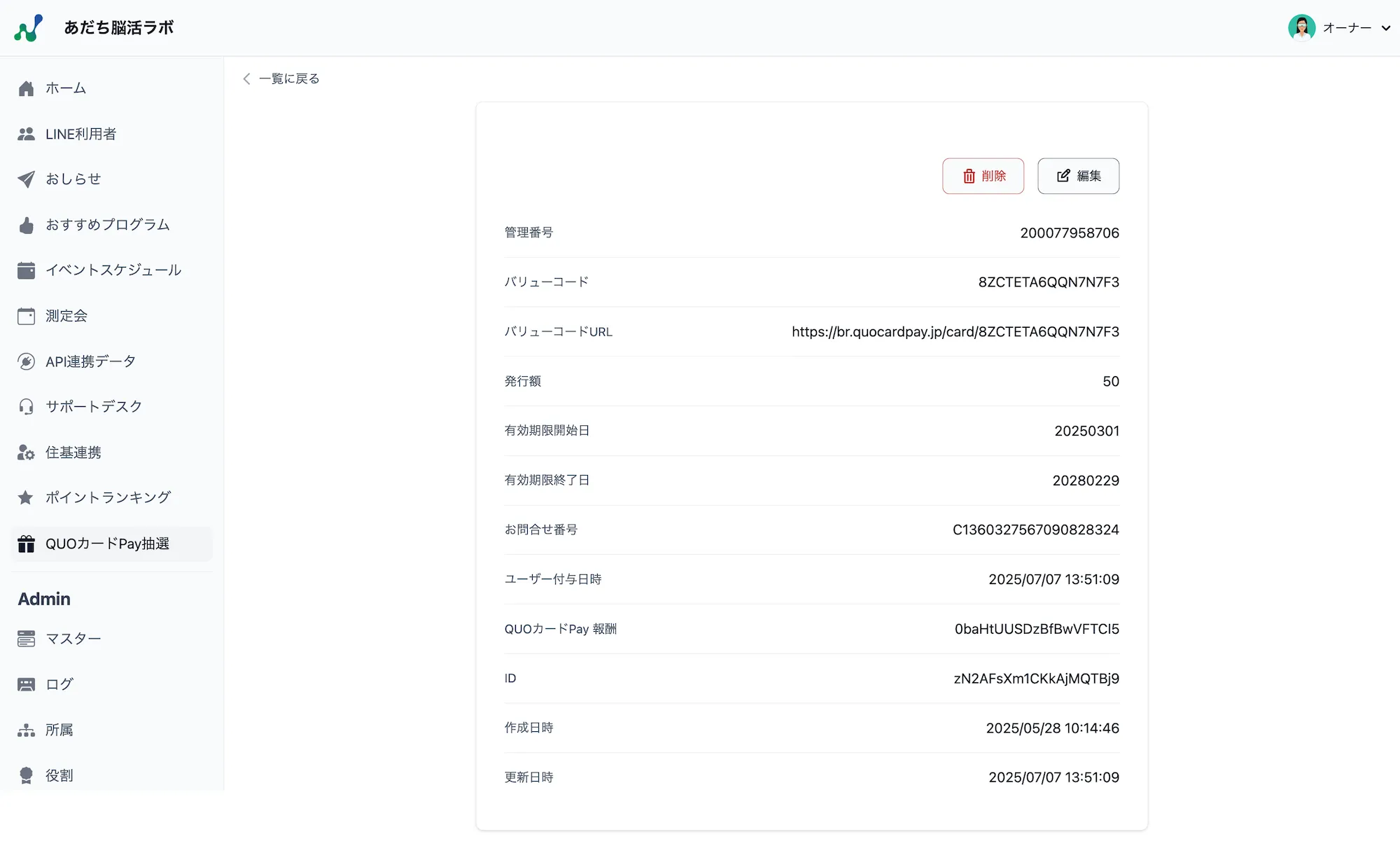Open the マスター admin menu item

(73, 639)
